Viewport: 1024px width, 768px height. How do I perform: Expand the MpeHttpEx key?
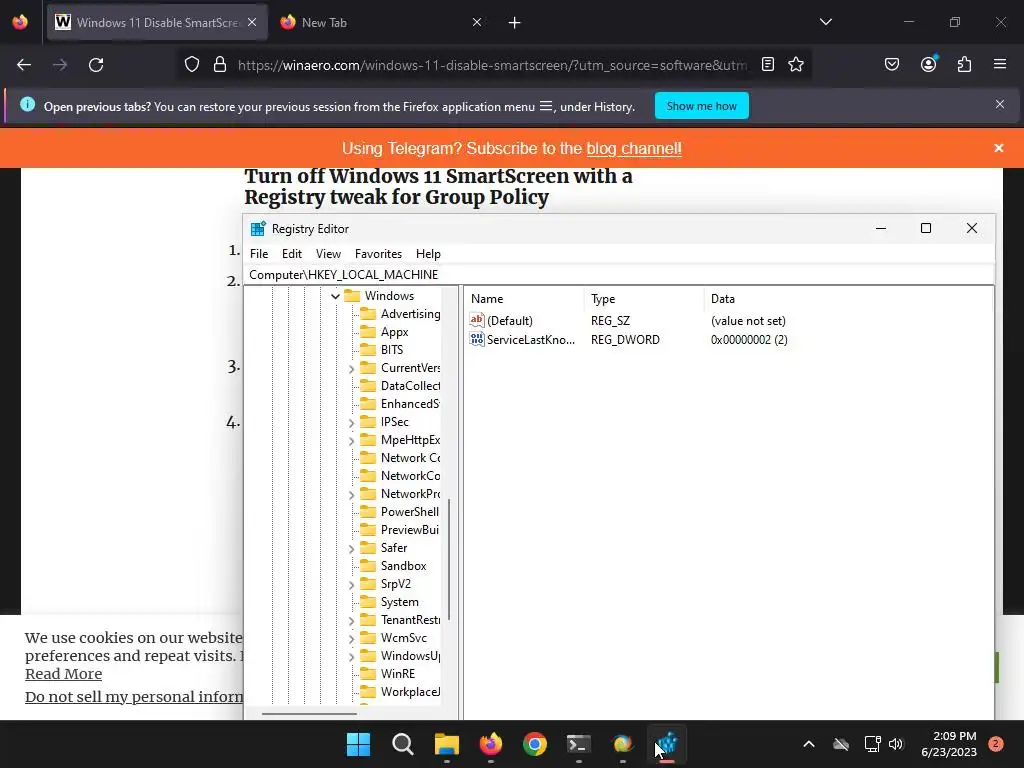click(351, 441)
